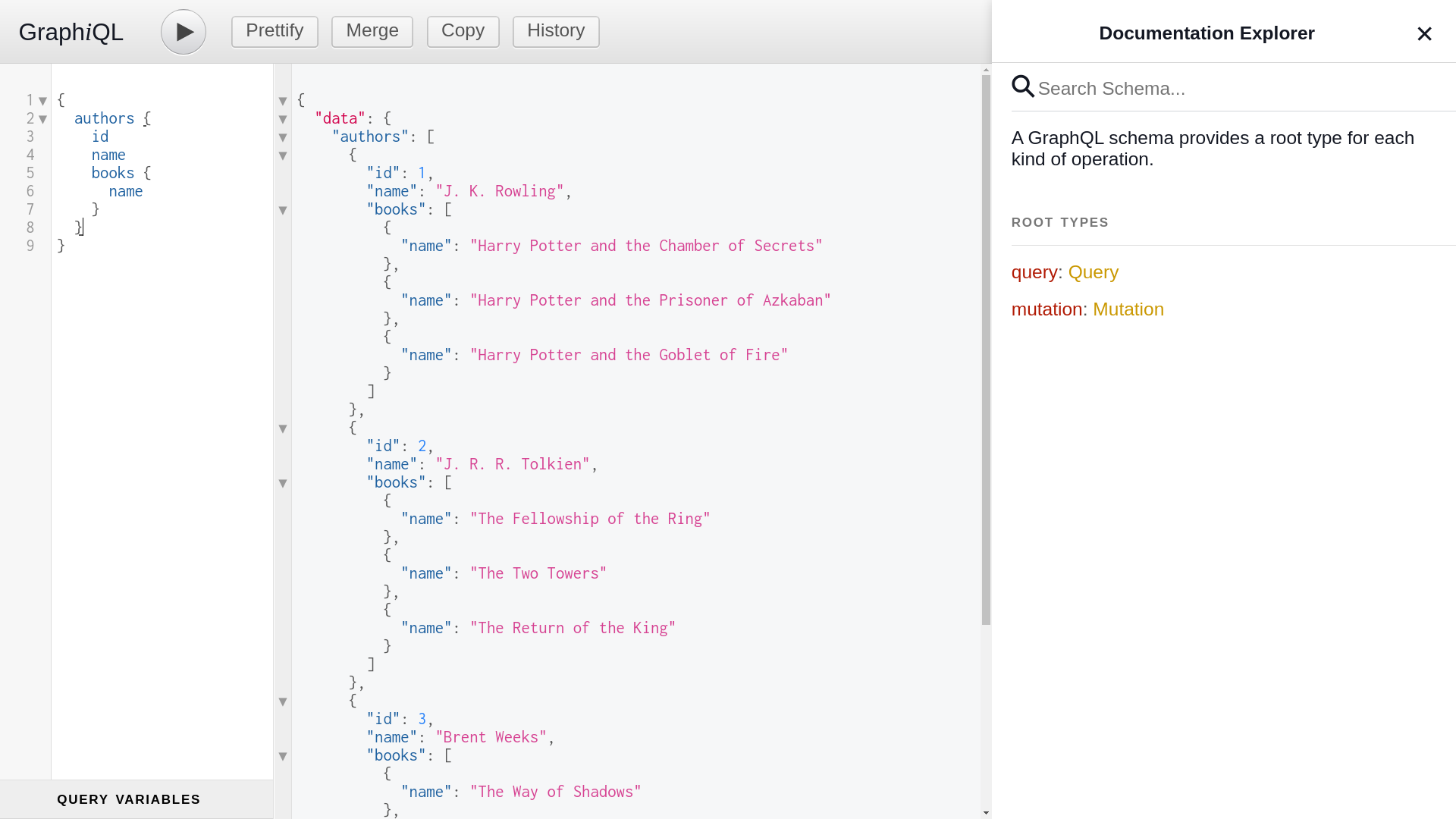Close the Documentation Explorer with the X
Screen dimensions: 1456x819
tap(1424, 33)
